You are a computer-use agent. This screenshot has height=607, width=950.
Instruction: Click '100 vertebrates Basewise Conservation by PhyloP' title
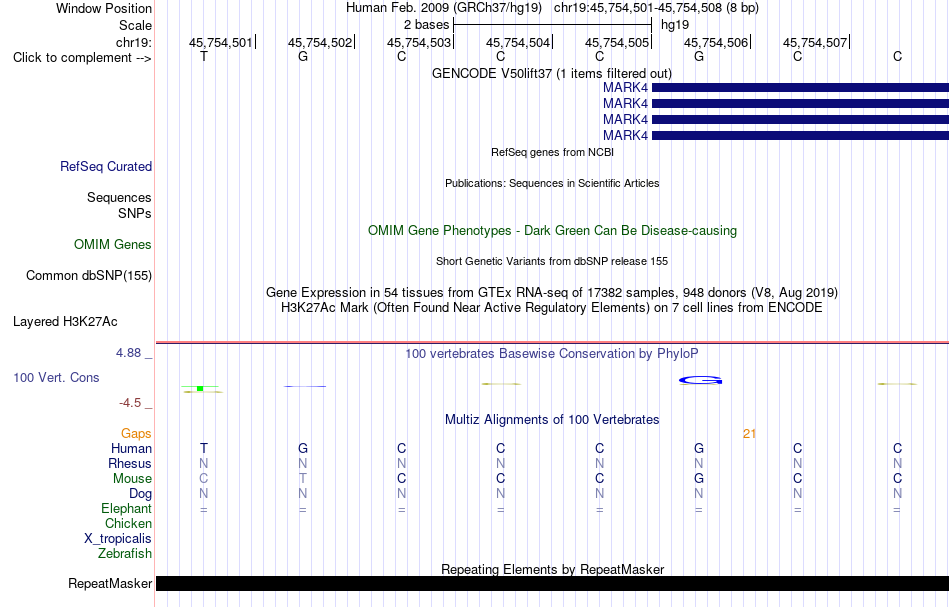click(x=552, y=354)
